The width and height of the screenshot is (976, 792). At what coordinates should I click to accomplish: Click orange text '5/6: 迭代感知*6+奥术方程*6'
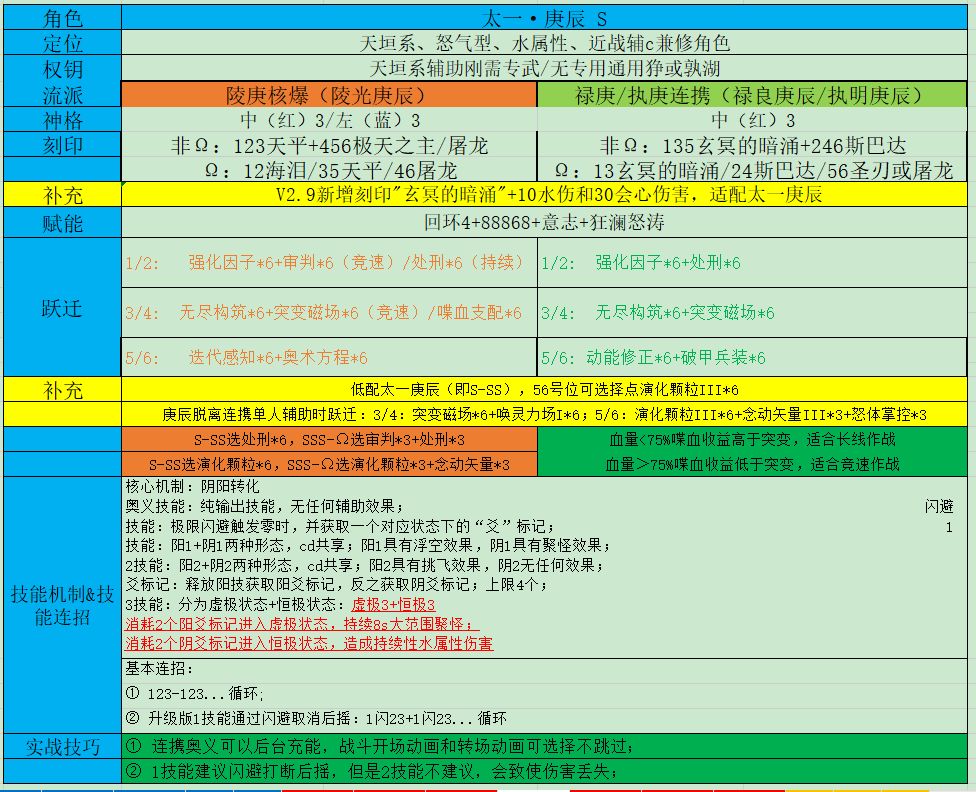click(x=246, y=357)
